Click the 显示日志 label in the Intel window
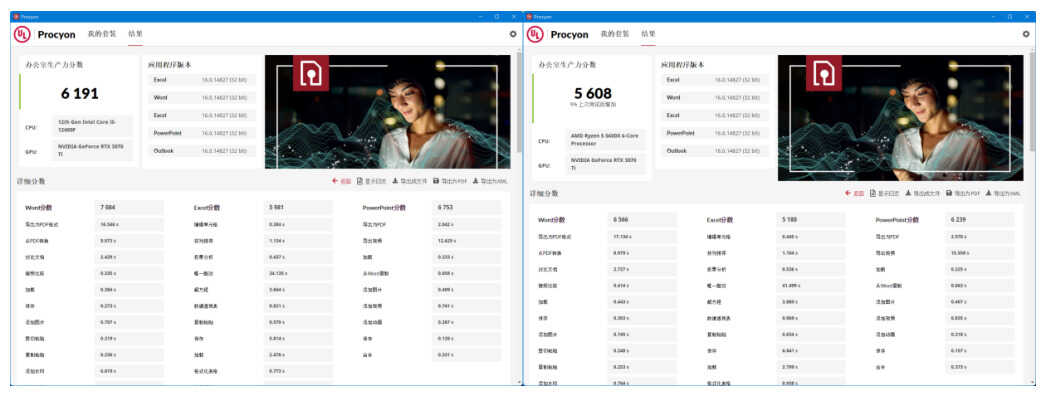 (x=374, y=181)
